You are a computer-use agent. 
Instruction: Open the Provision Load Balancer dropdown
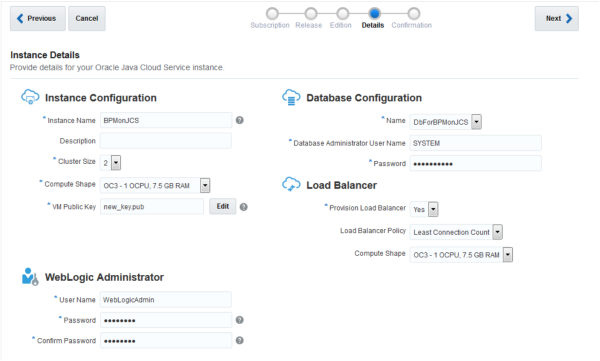tap(433, 209)
